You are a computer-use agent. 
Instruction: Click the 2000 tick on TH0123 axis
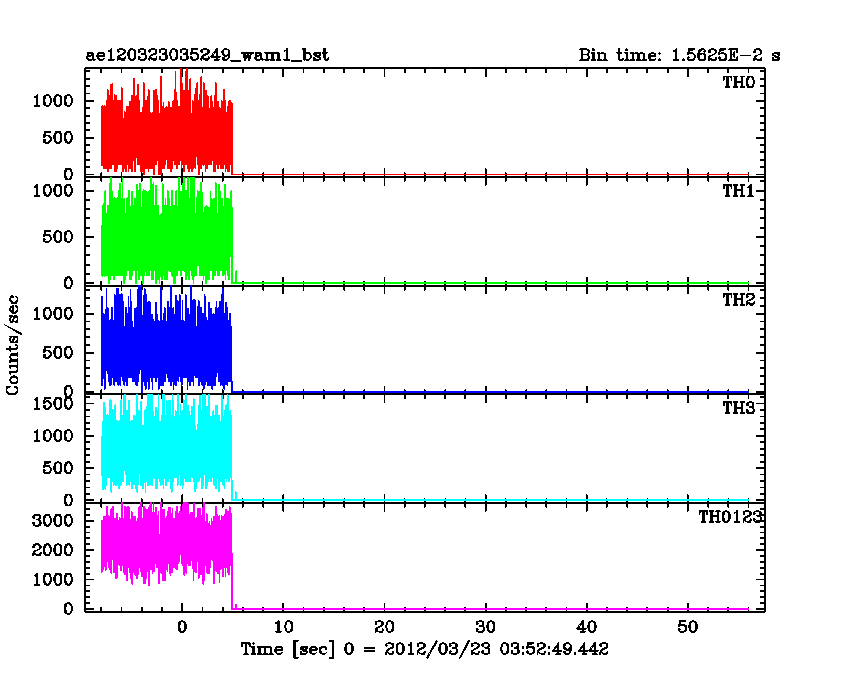[53, 550]
